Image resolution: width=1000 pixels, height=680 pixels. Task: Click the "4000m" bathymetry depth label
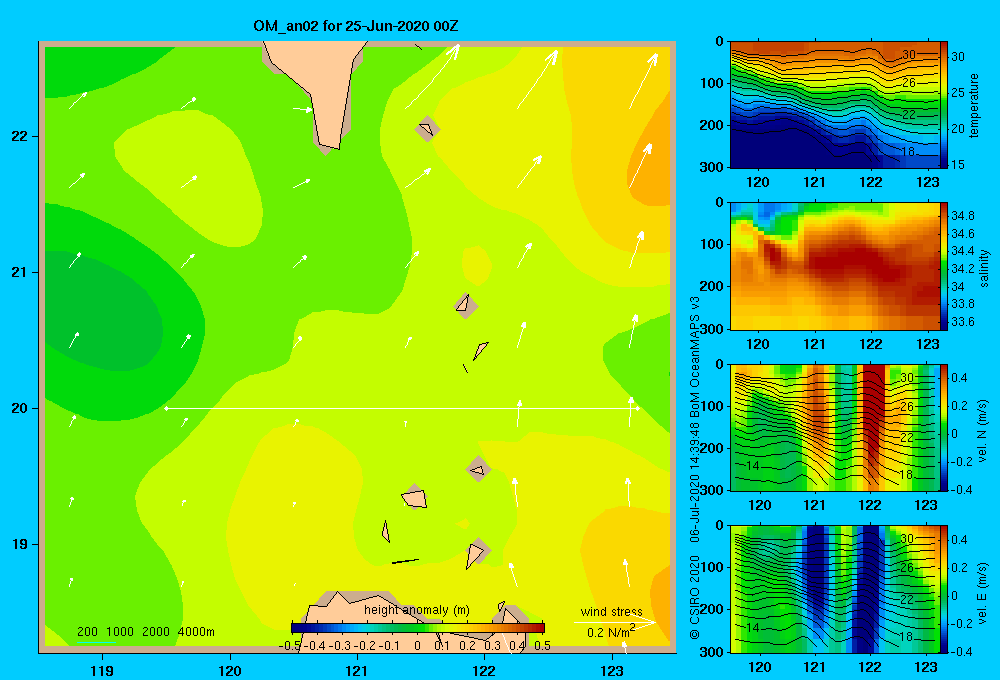(x=196, y=632)
